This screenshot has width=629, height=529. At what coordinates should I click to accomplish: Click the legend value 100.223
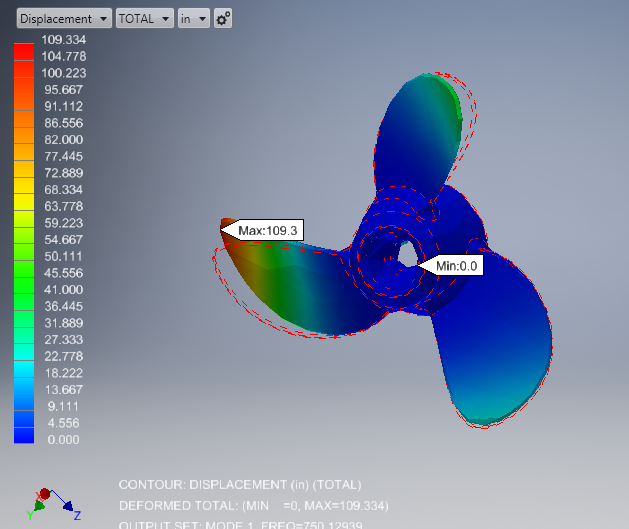pyautogui.click(x=64, y=73)
